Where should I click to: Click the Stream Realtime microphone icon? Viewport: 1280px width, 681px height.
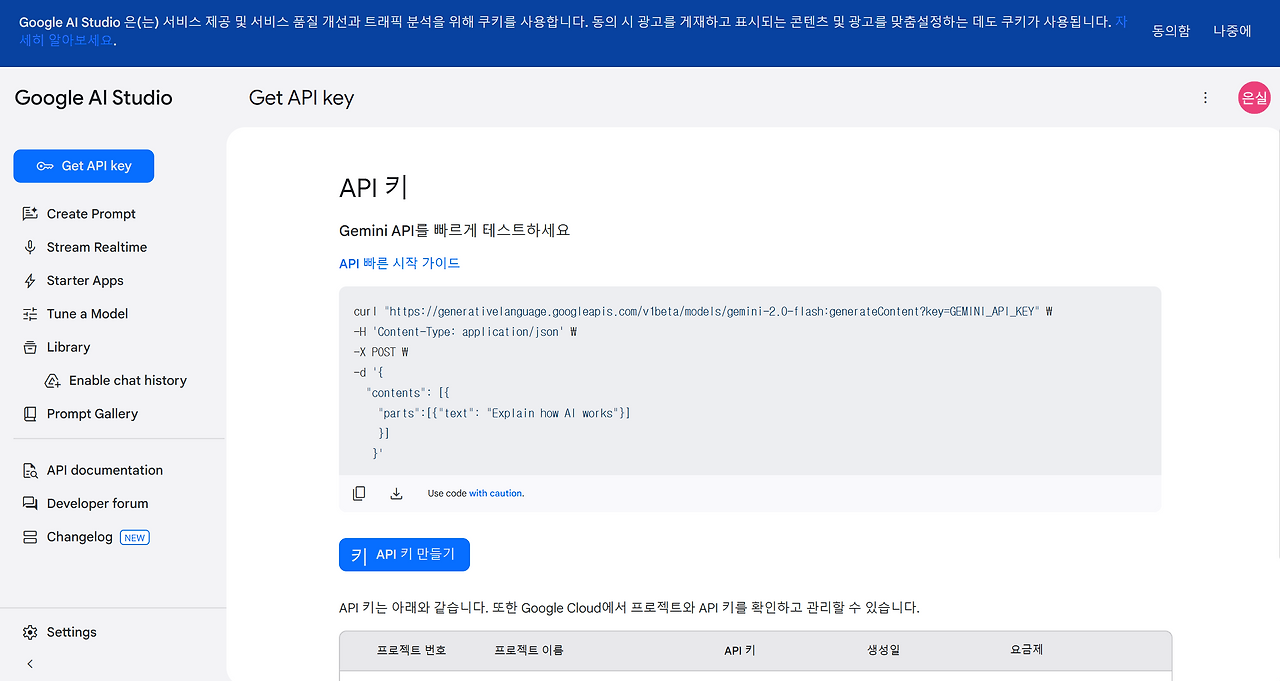(x=30, y=247)
